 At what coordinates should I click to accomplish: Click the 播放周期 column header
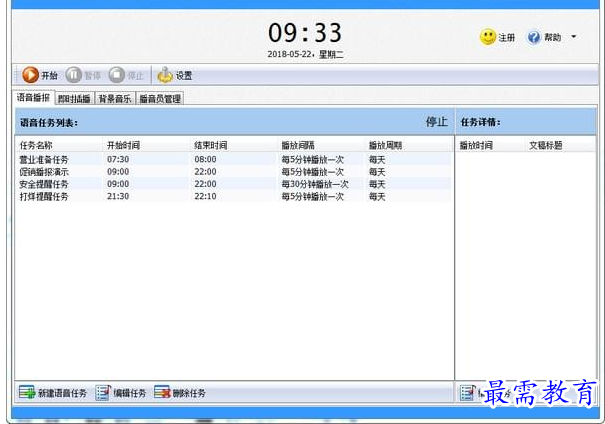[385, 145]
